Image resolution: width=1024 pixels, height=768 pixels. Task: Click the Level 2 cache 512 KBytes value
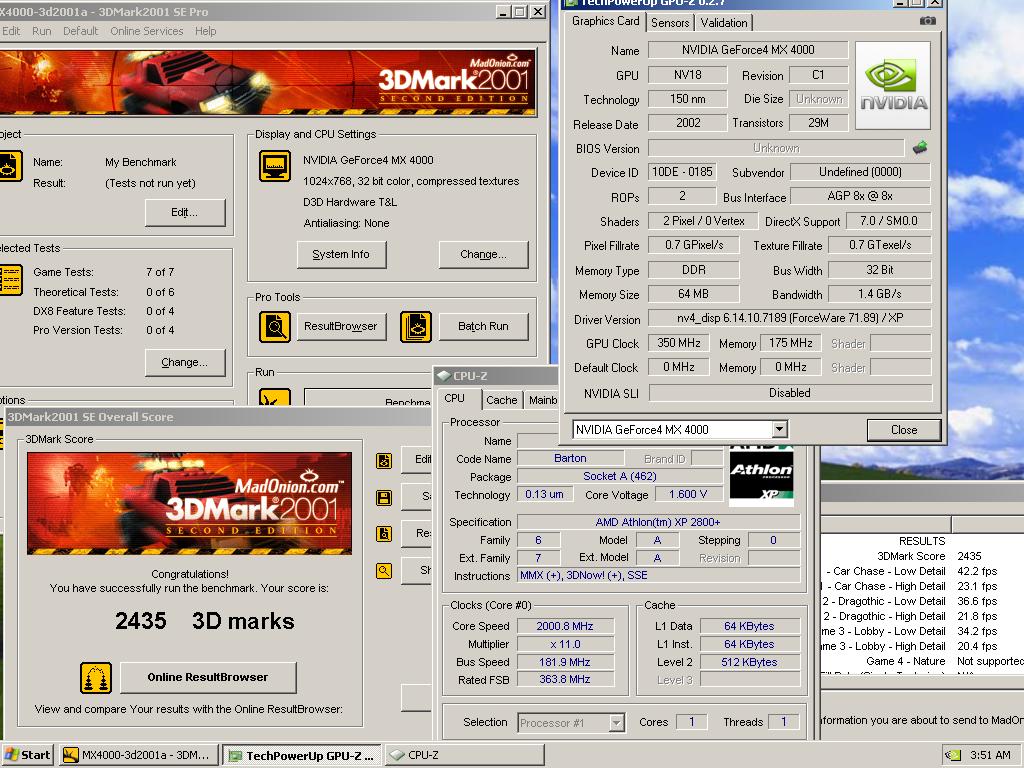point(750,662)
